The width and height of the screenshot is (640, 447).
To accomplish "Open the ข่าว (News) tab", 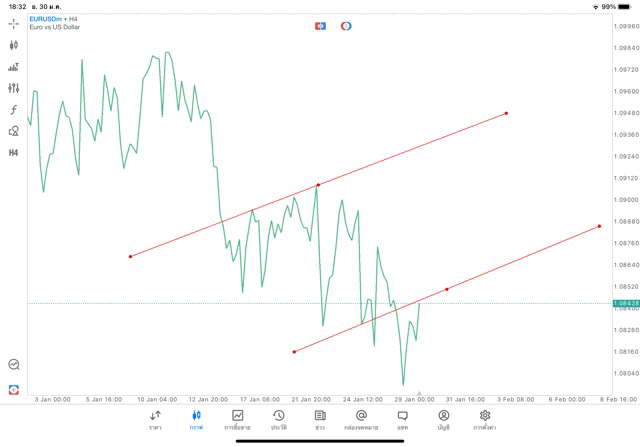I will click(319, 419).
